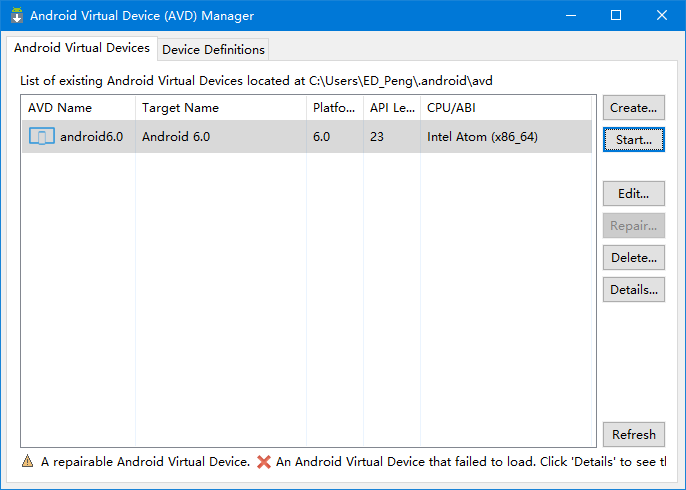Click the repairable warning triangle icon
The height and width of the screenshot is (490, 686).
[28, 462]
